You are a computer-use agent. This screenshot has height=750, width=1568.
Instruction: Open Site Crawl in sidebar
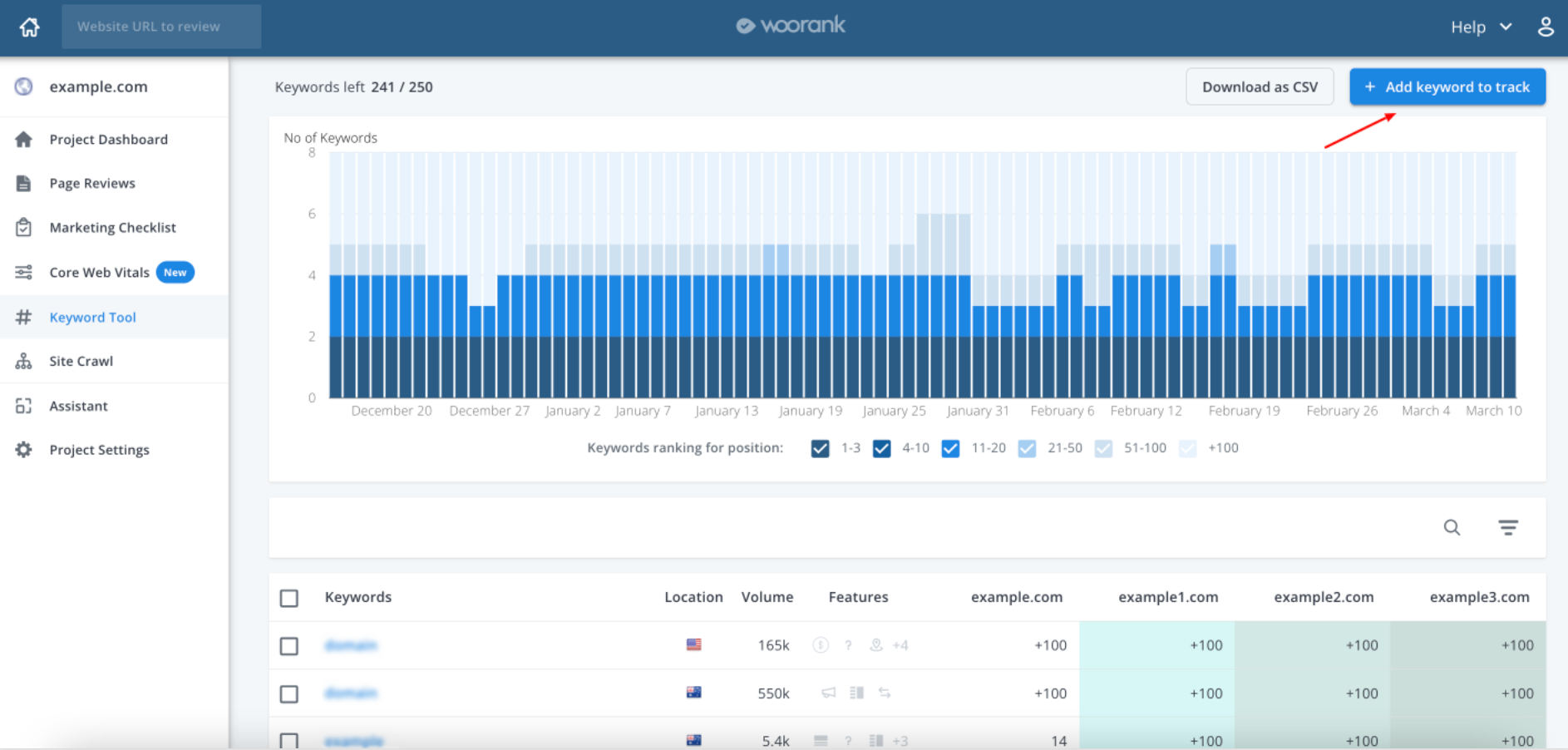tap(114, 361)
